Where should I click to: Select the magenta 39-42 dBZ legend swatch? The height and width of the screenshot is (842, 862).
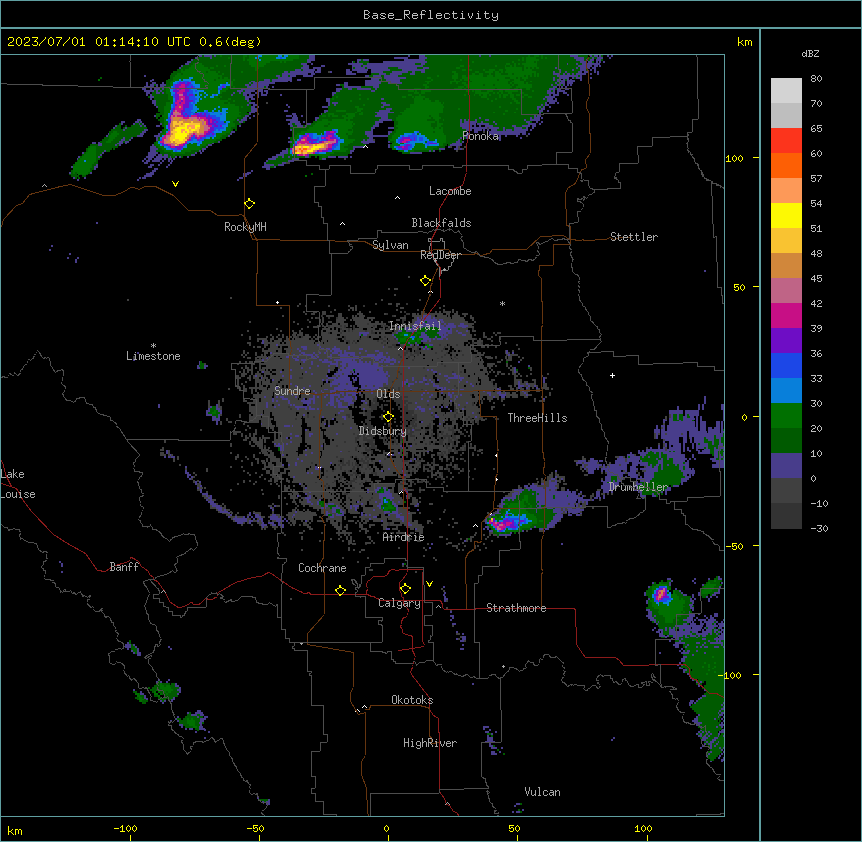786,315
